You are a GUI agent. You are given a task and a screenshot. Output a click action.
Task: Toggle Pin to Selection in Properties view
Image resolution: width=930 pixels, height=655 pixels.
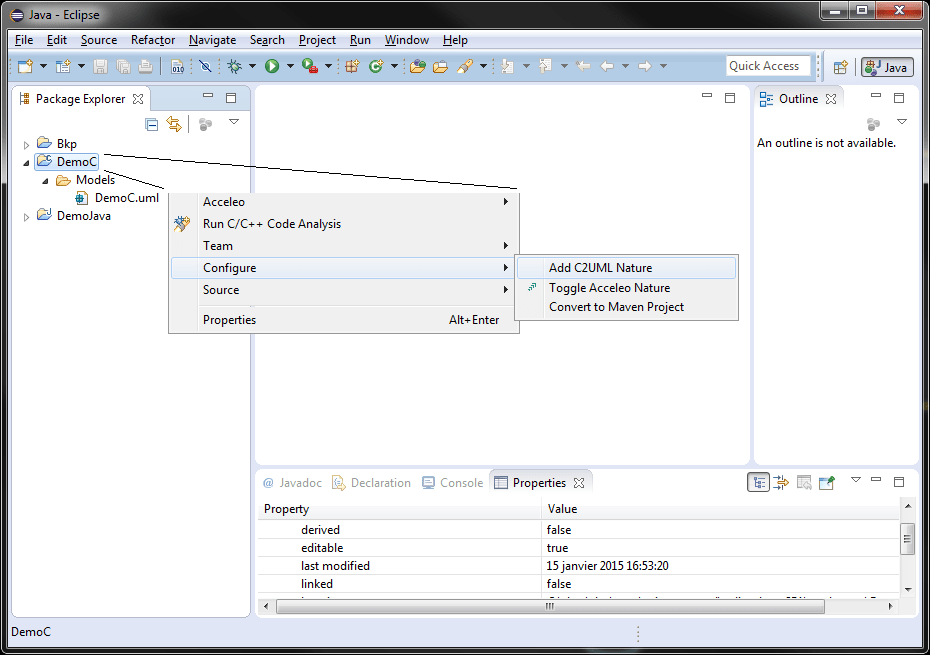tap(826, 482)
